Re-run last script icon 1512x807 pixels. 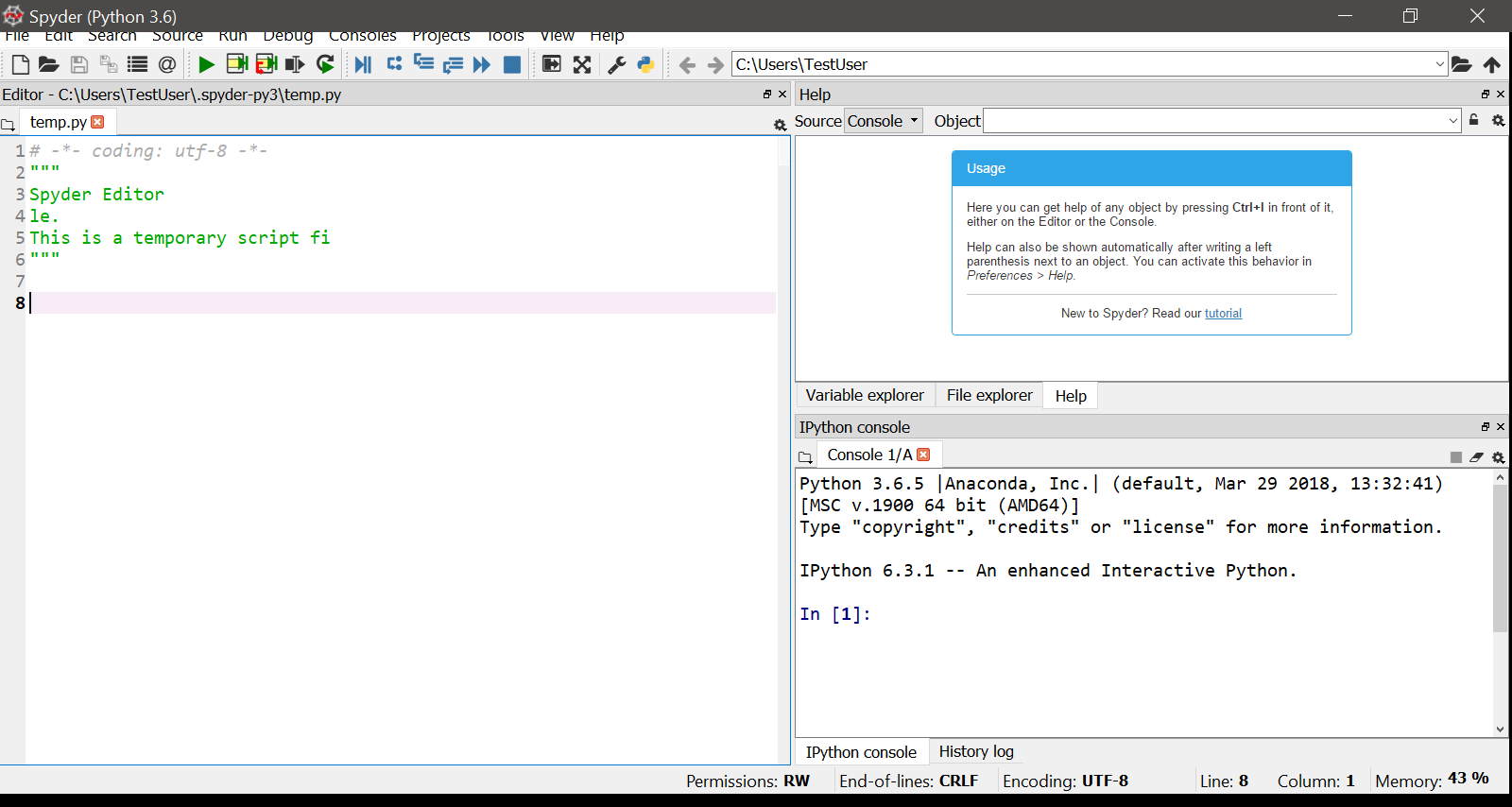click(325, 64)
